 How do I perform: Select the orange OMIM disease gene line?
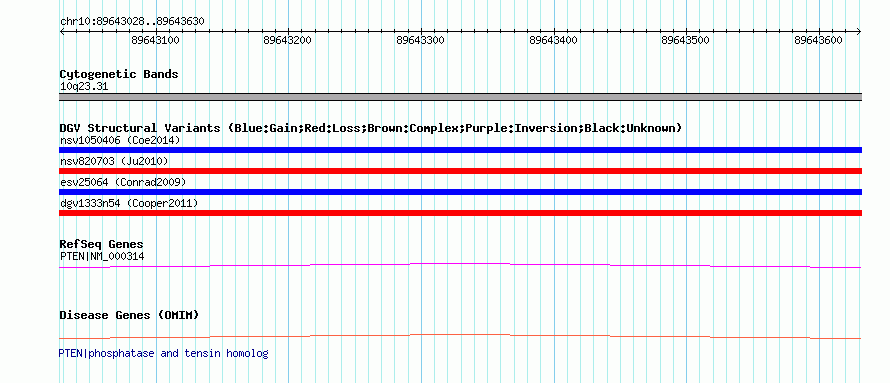click(x=460, y=336)
